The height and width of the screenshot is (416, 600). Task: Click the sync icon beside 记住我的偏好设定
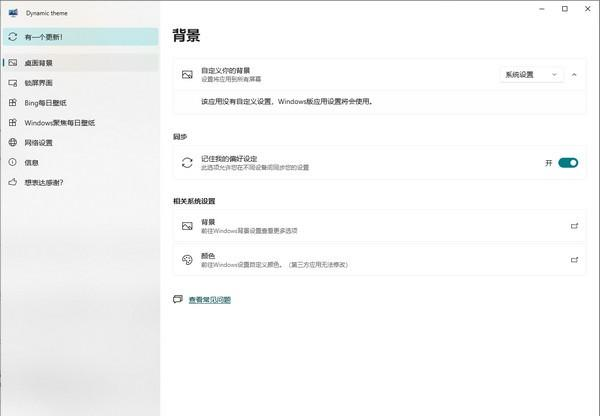coord(187,163)
